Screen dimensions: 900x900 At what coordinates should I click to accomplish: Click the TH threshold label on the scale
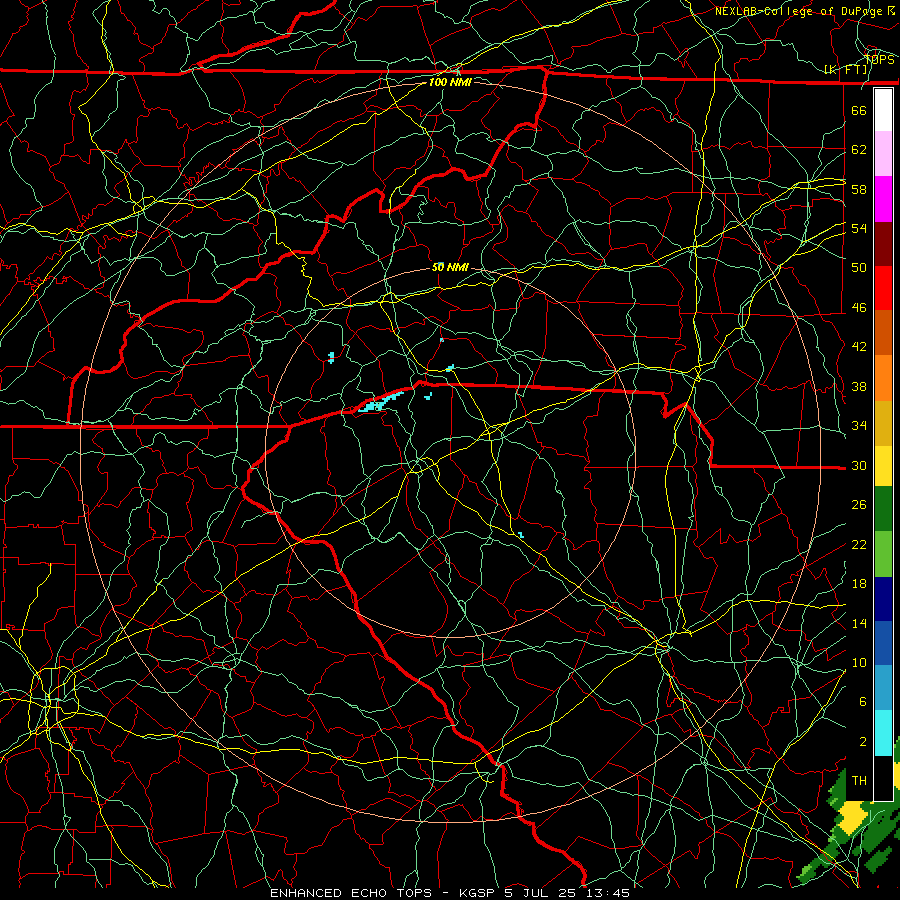[859, 781]
